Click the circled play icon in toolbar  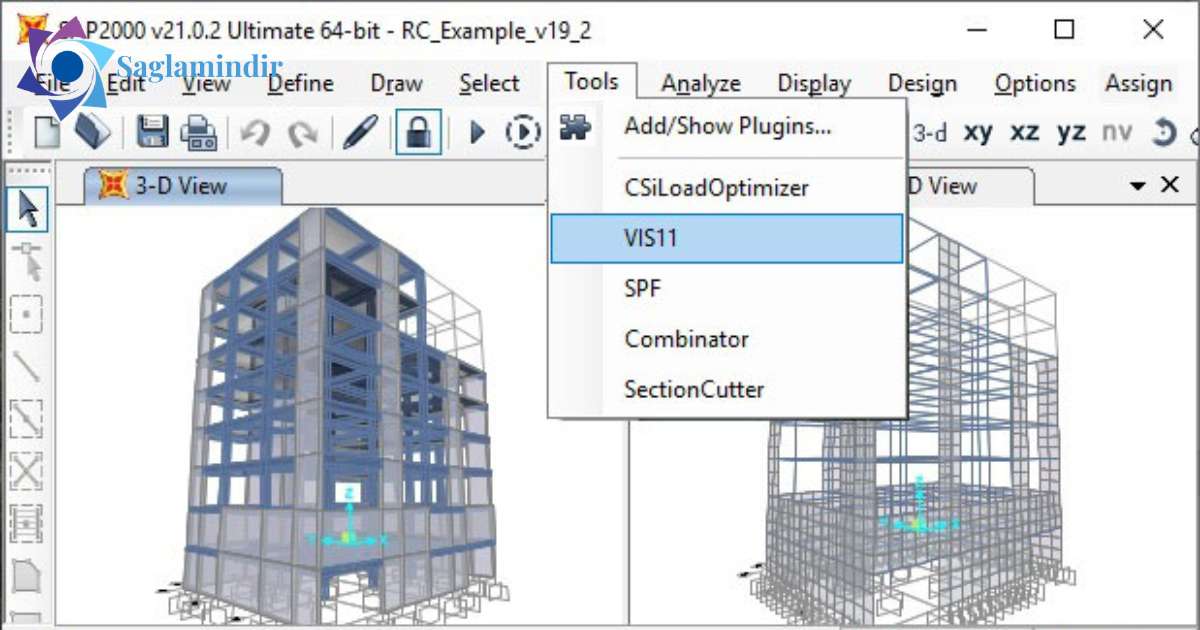522,132
